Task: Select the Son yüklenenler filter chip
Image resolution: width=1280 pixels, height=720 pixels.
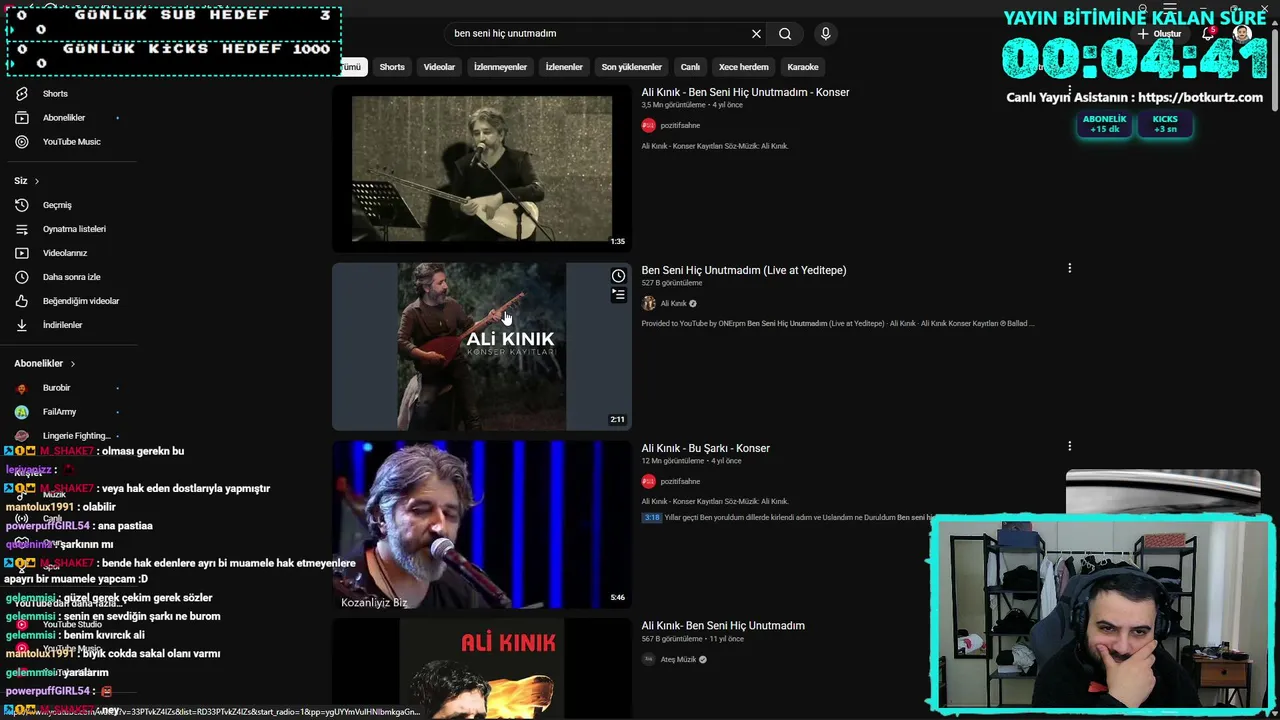Action: pos(631,67)
